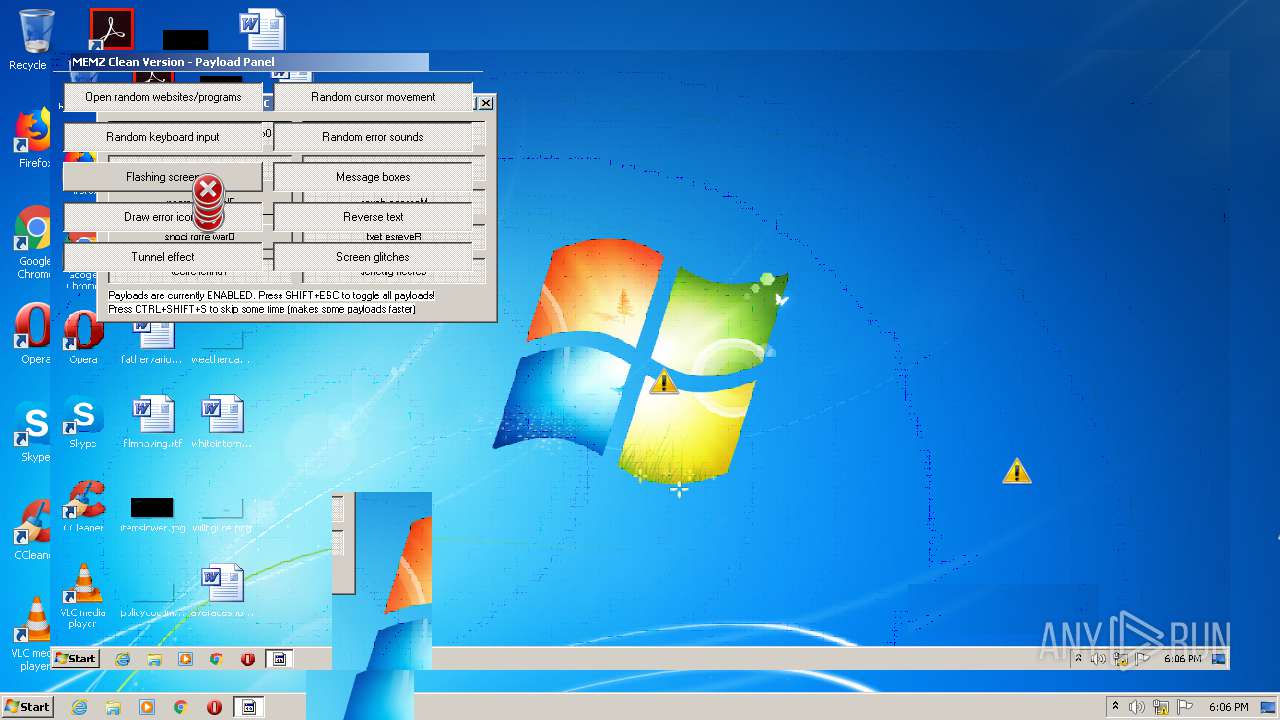
Task: Open the volume control in main system tray
Action: click(1137, 707)
